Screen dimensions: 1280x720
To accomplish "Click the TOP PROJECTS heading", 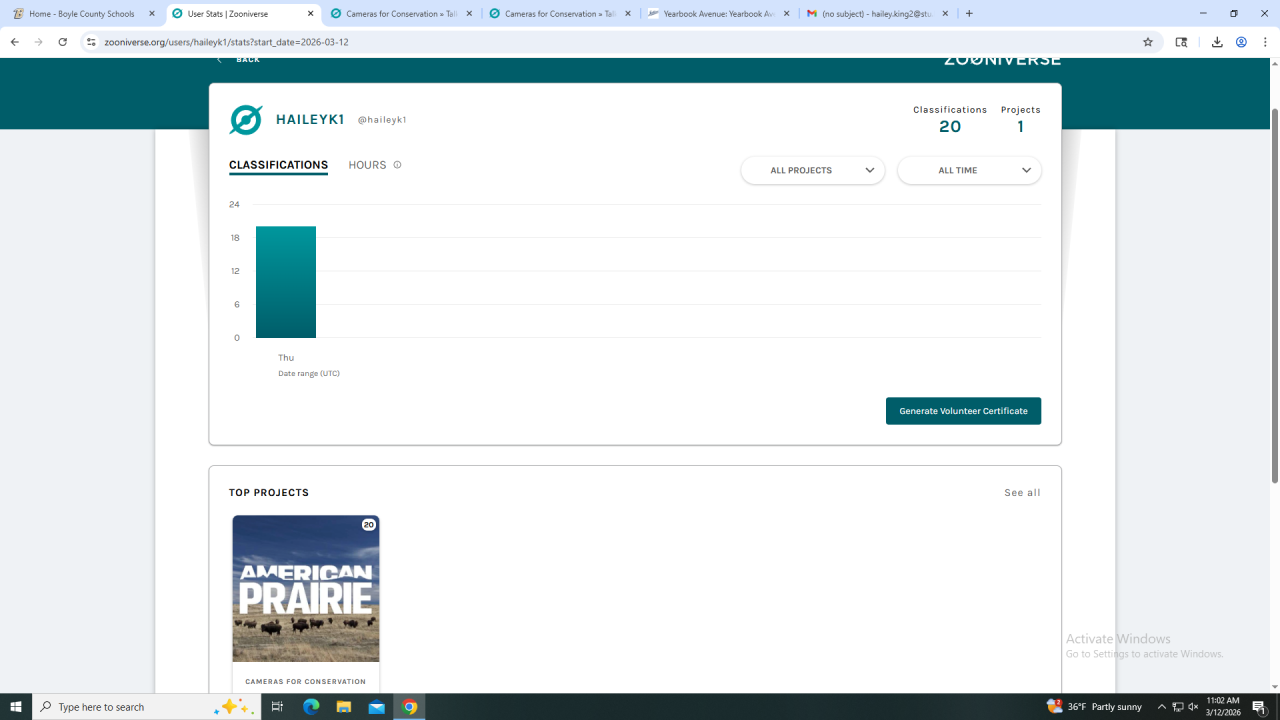I will [x=269, y=493].
